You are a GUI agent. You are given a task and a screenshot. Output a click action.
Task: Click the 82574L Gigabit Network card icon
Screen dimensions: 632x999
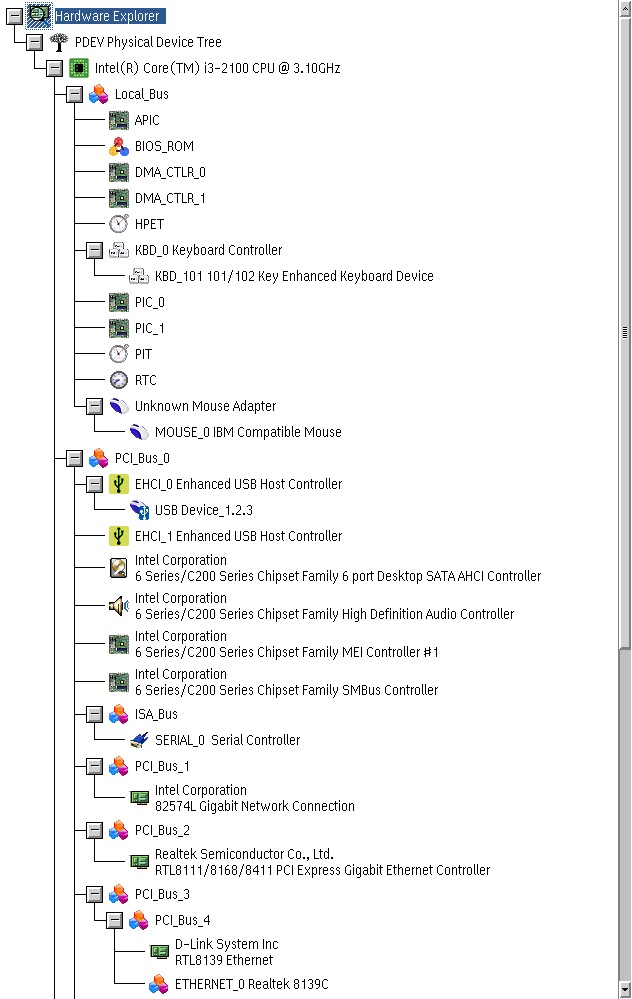139,798
